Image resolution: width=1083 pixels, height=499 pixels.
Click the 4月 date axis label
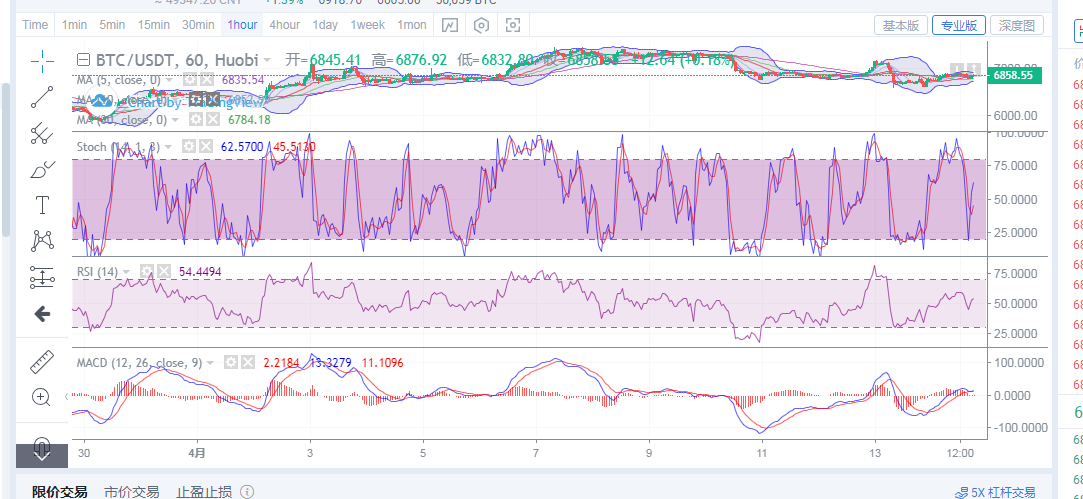point(198,453)
